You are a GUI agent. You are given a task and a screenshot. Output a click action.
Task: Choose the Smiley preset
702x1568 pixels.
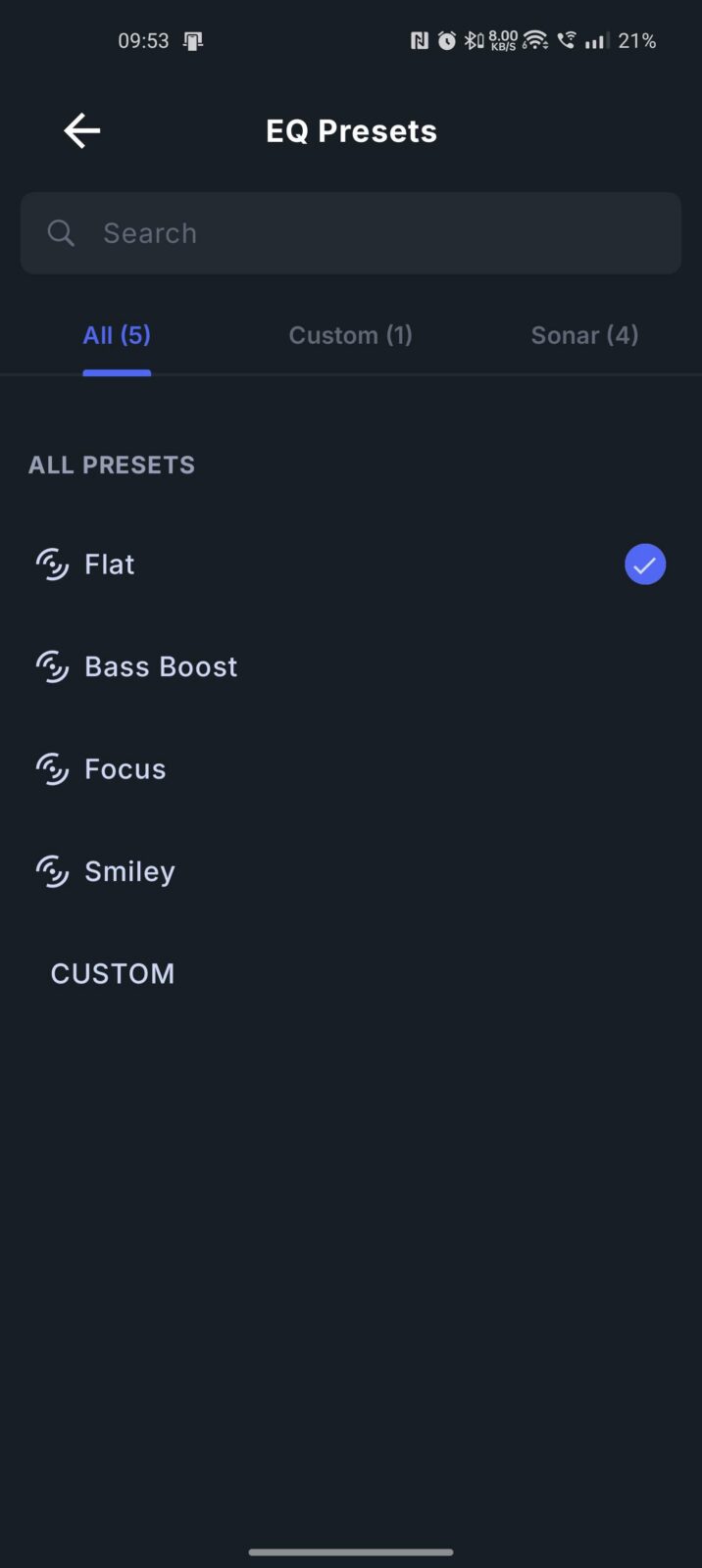[x=351, y=871]
